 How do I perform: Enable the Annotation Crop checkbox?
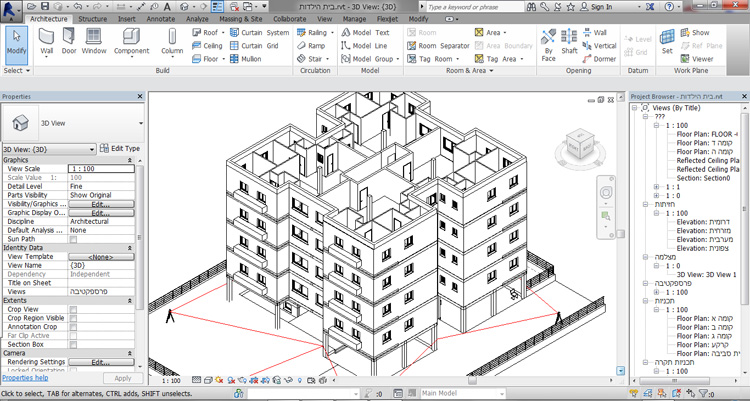click(73, 327)
